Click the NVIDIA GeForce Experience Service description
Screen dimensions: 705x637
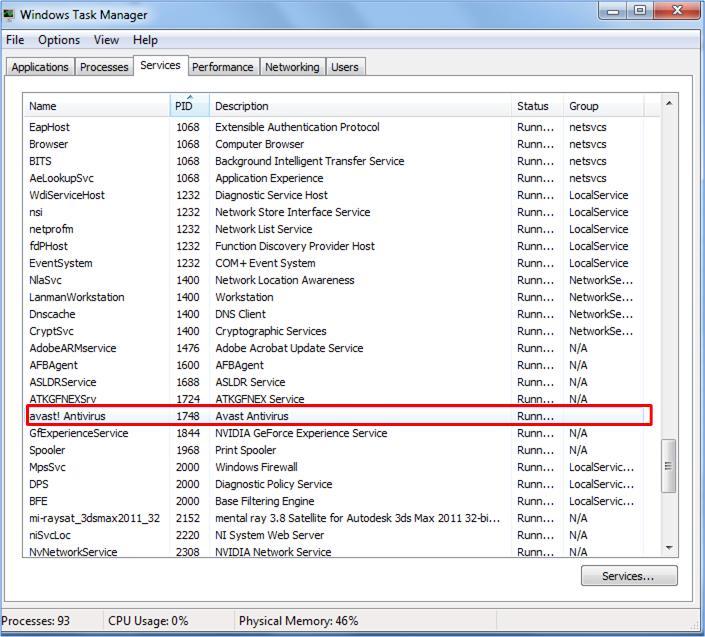(301, 433)
